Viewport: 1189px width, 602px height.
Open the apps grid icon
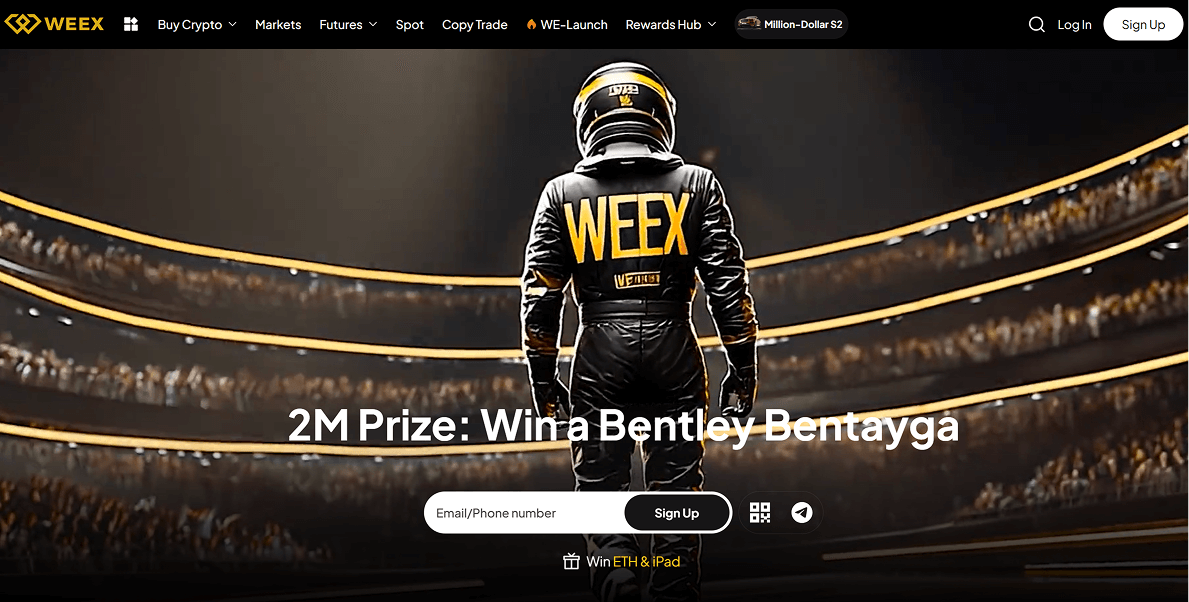coord(131,24)
